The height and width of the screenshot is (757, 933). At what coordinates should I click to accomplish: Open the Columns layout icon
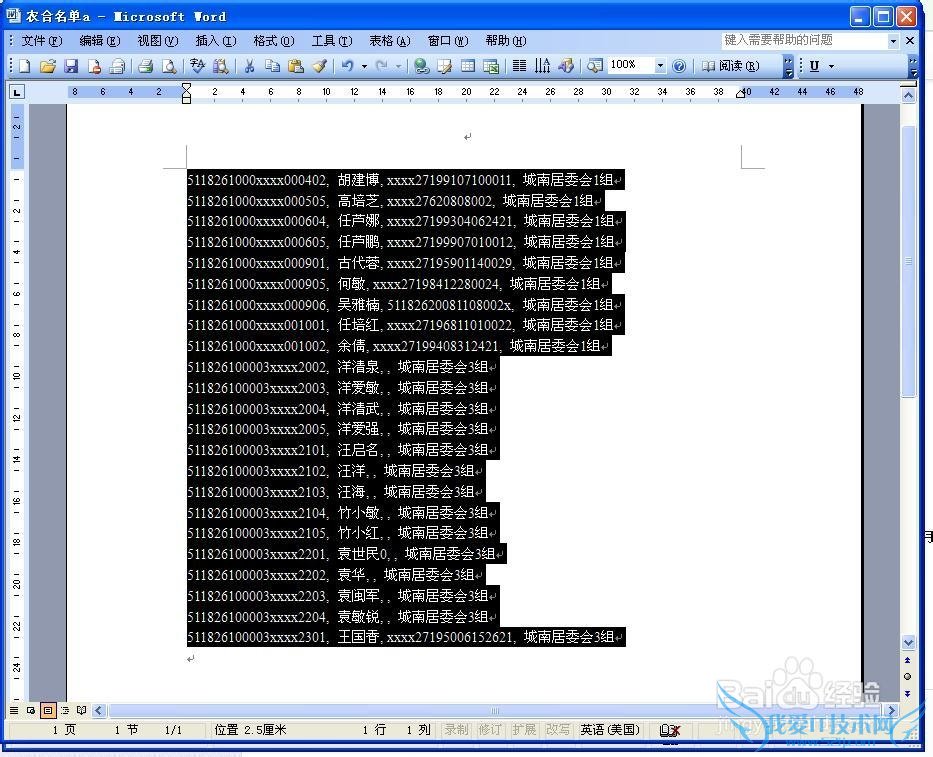[x=519, y=66]
